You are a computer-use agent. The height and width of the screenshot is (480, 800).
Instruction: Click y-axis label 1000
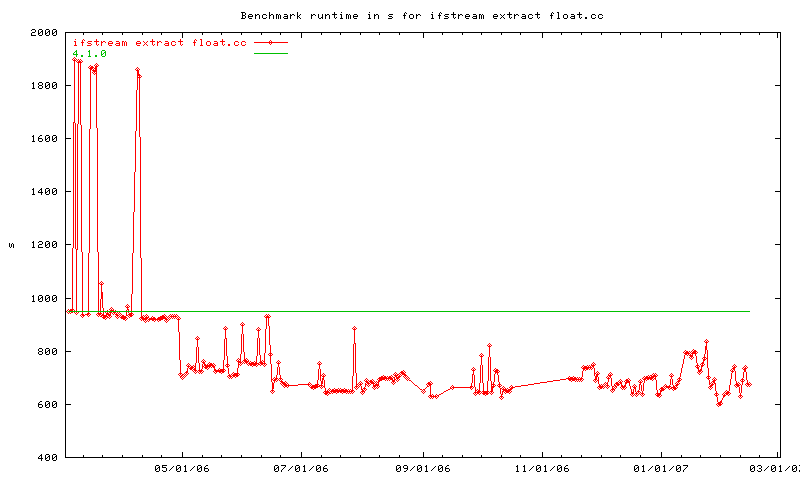[x=44, y=298]
